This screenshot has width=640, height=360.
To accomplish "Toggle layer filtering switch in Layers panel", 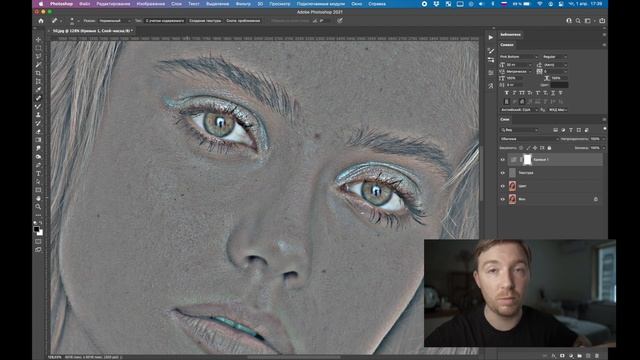I will (x=604, y=129).
